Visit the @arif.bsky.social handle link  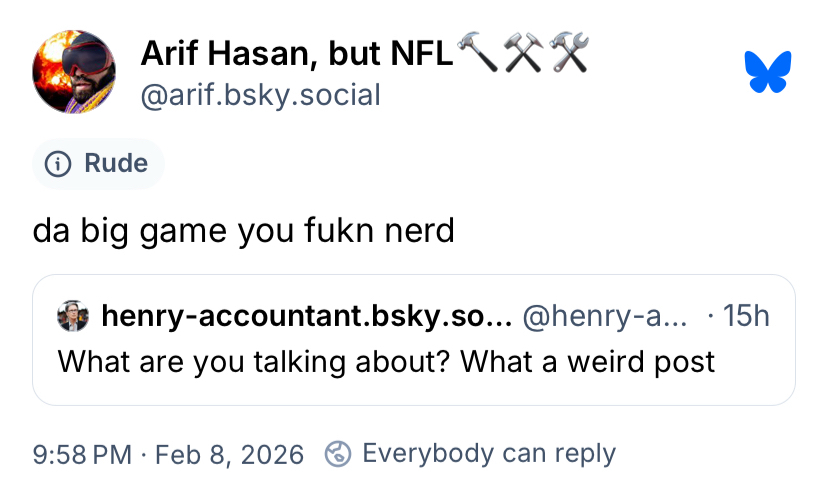tap(260, 95)
